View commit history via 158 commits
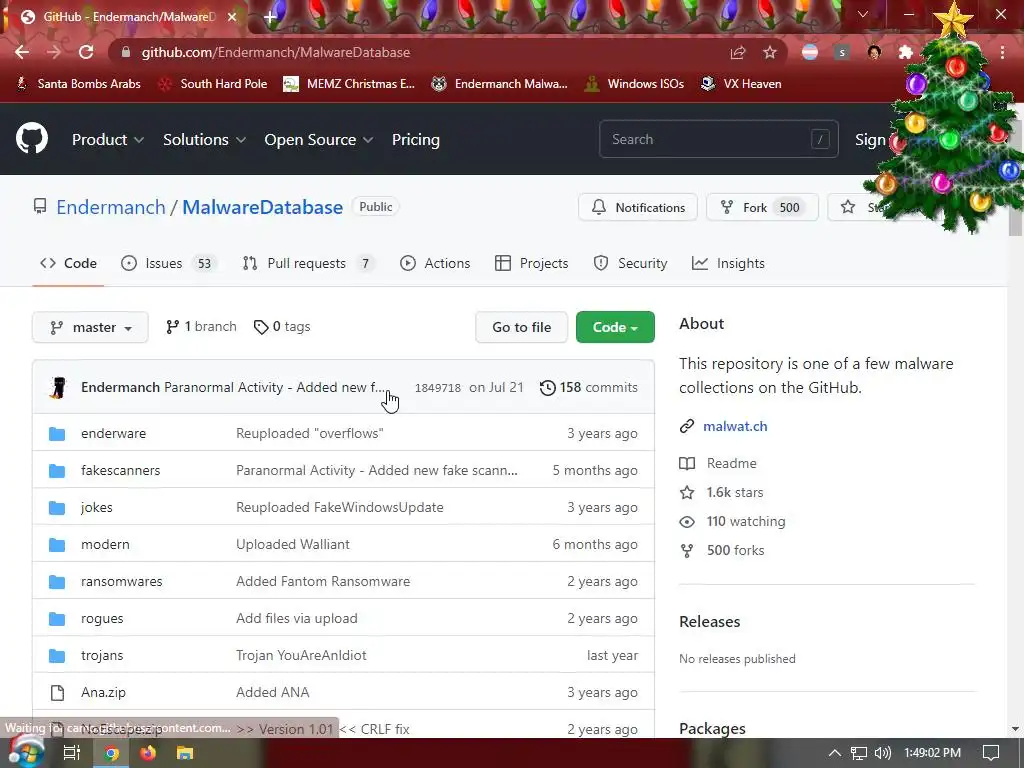The width and height of the screenshot is (1024, 768). 588,387
